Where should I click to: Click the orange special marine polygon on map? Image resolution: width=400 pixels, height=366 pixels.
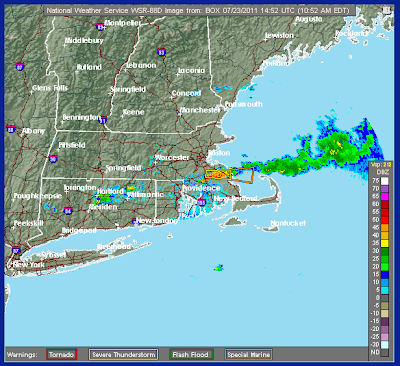241,175
